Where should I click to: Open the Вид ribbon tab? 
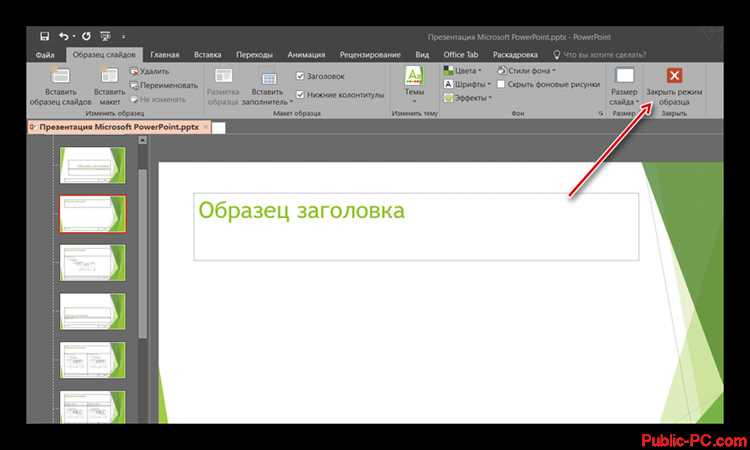(x=422, y=55)
